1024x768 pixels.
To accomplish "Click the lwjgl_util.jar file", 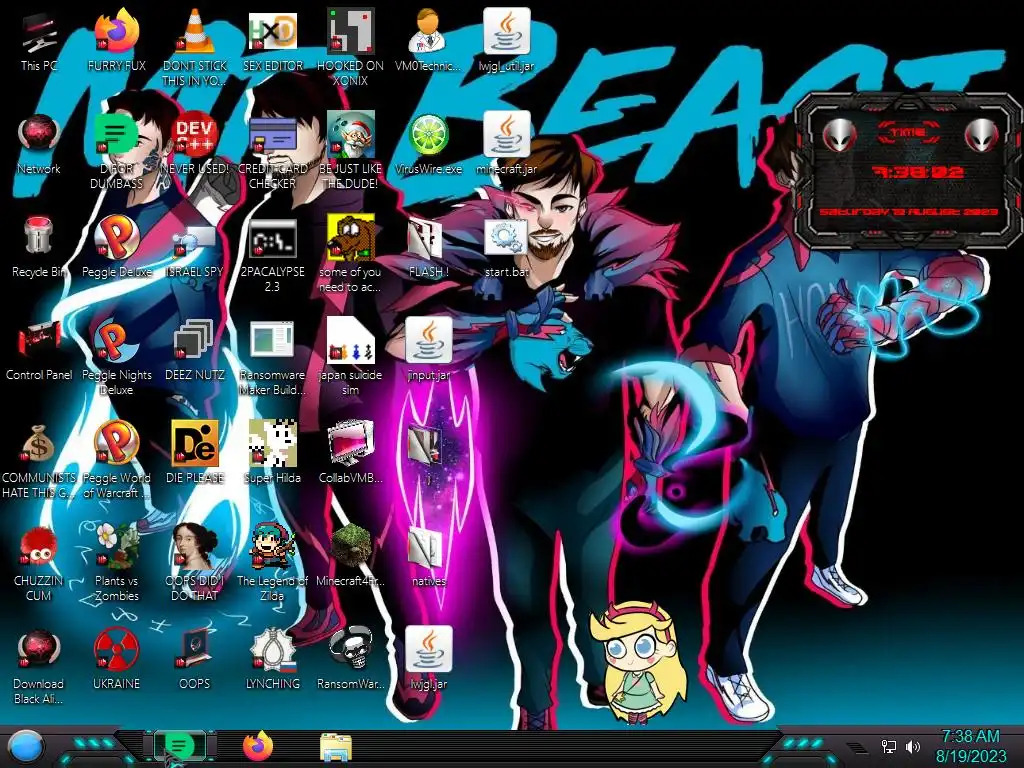I will [x=506, y=42].
